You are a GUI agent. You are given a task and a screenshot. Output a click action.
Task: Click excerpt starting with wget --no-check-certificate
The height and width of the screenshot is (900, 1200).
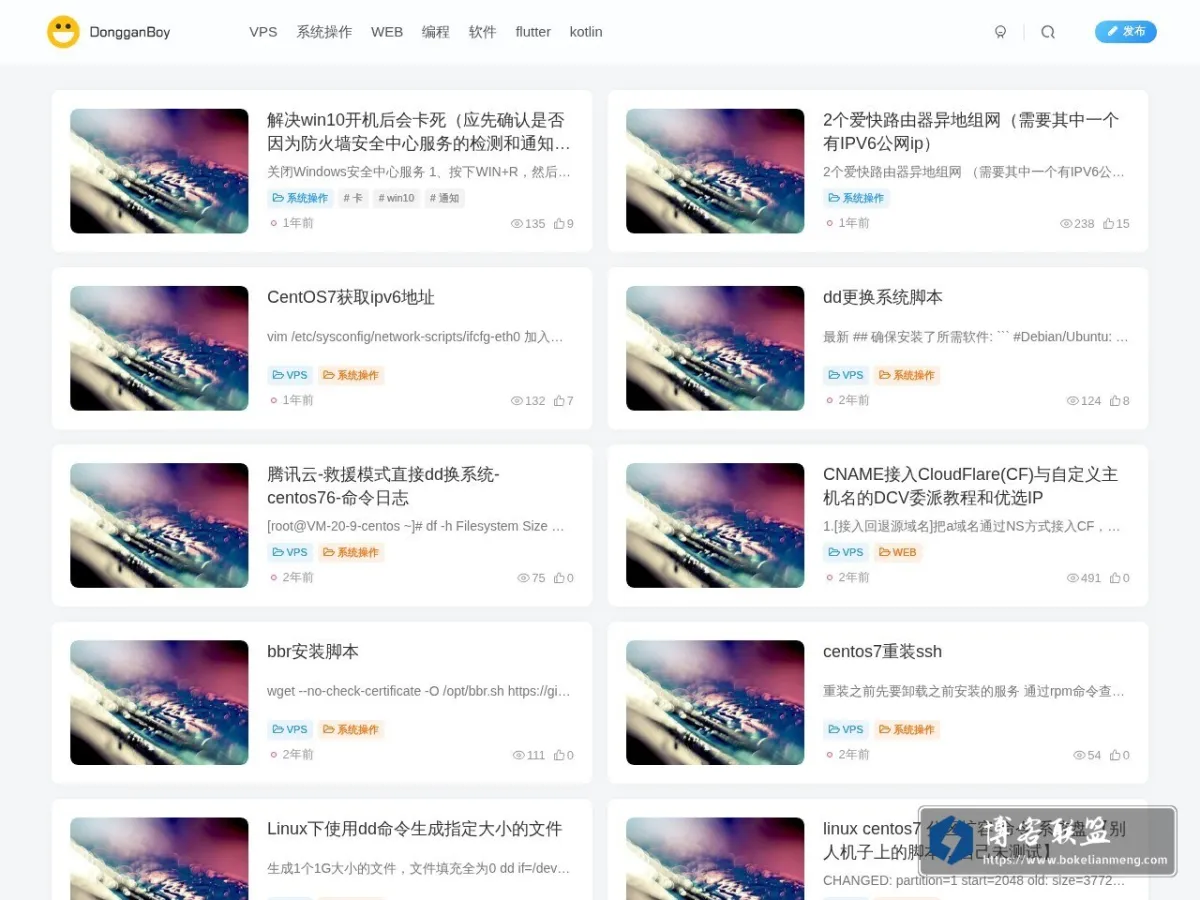pyautogui.click(x=420, y=691)
